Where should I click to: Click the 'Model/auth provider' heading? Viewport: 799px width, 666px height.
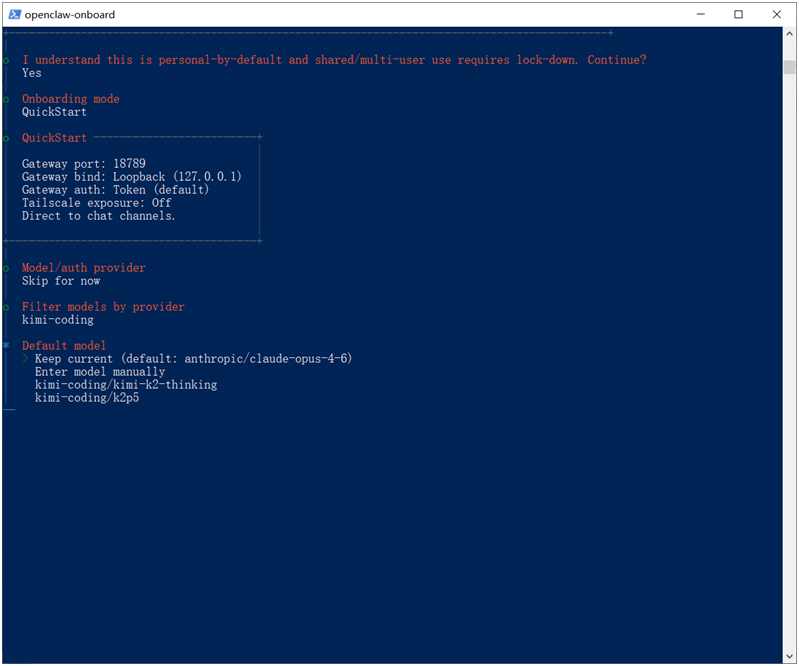tap(84, 268)
